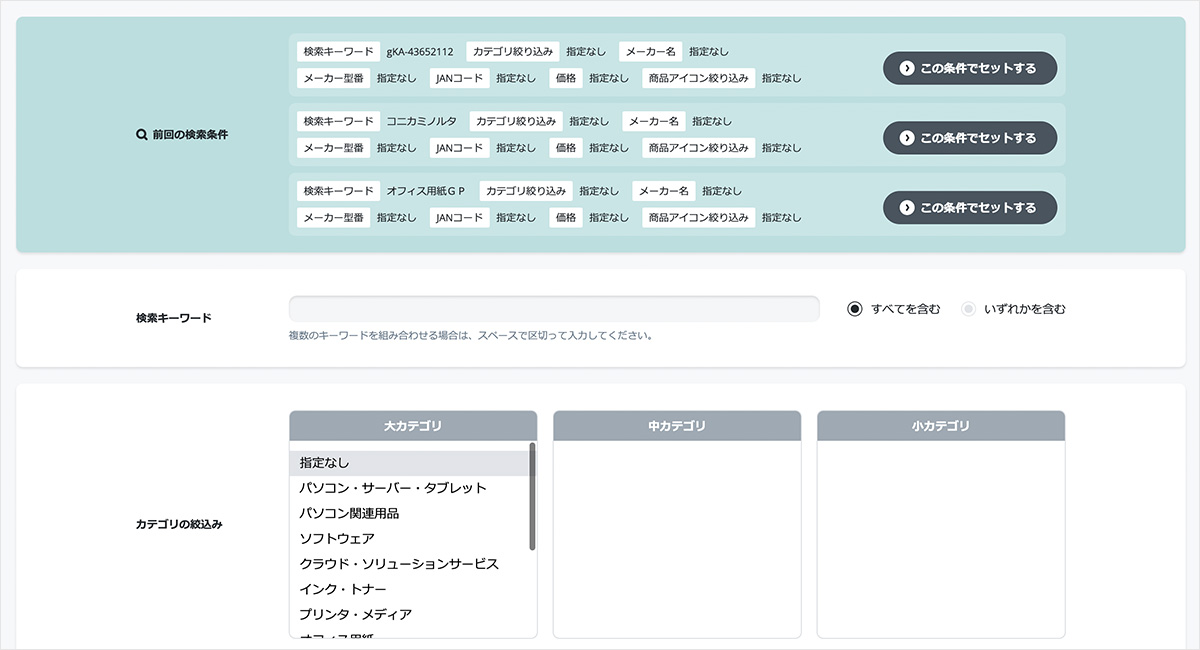Click the JANコード tag in the first saved search
This screenshot has width=1200, height=650.
coord(458,77)
